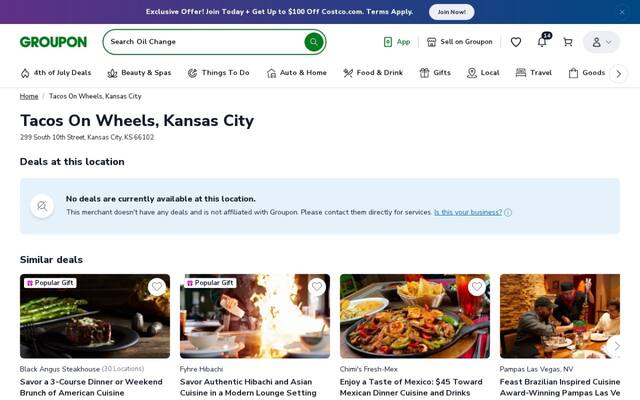Open the shopping cart icon

tap(568, 42)
